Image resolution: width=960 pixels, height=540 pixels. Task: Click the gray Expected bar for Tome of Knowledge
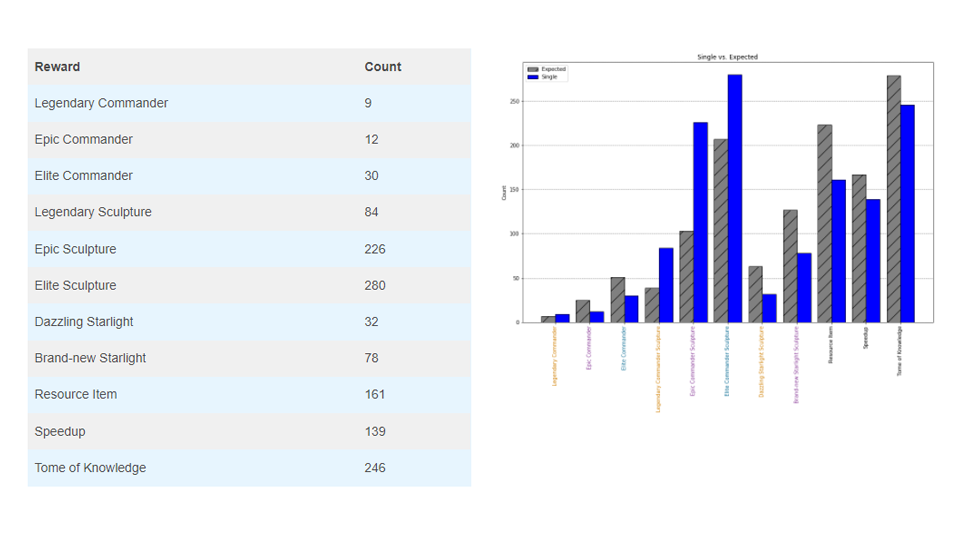[893, 200]
